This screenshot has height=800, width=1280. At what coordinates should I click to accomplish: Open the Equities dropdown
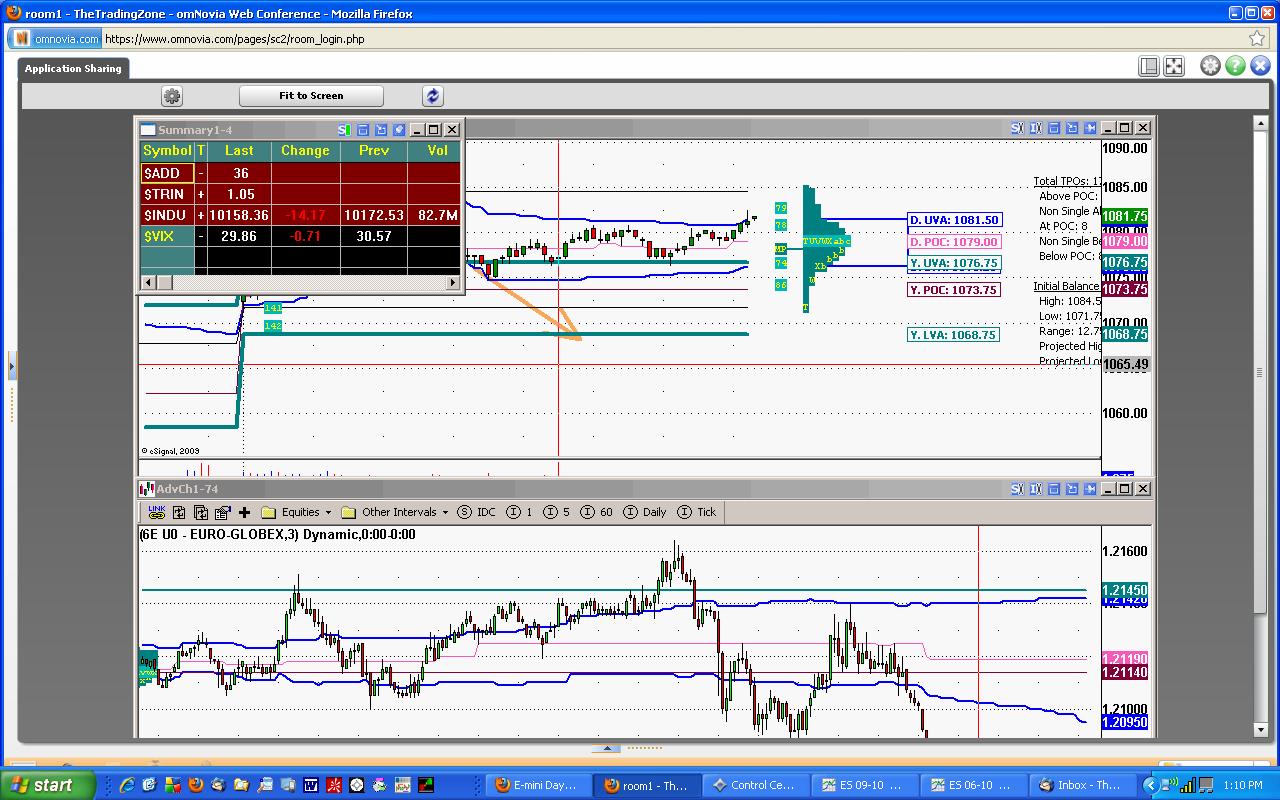click(297, 512)
